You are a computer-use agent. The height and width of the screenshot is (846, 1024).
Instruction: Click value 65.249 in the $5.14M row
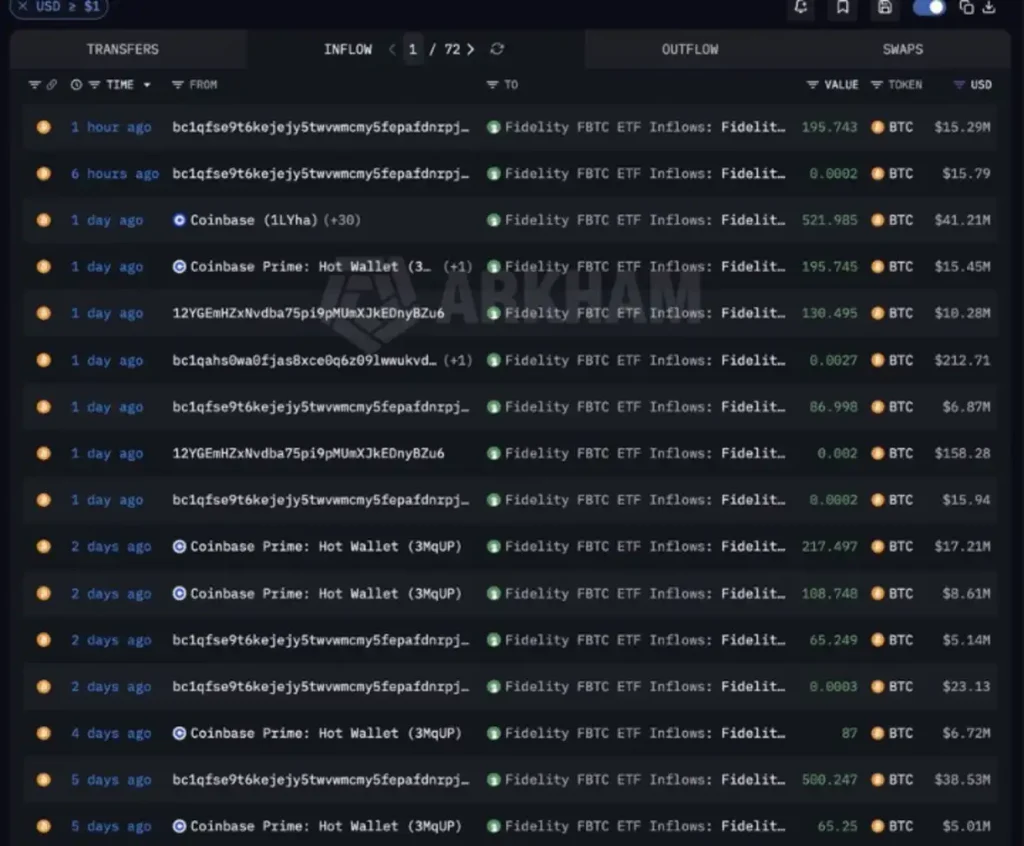coord(833,640)
